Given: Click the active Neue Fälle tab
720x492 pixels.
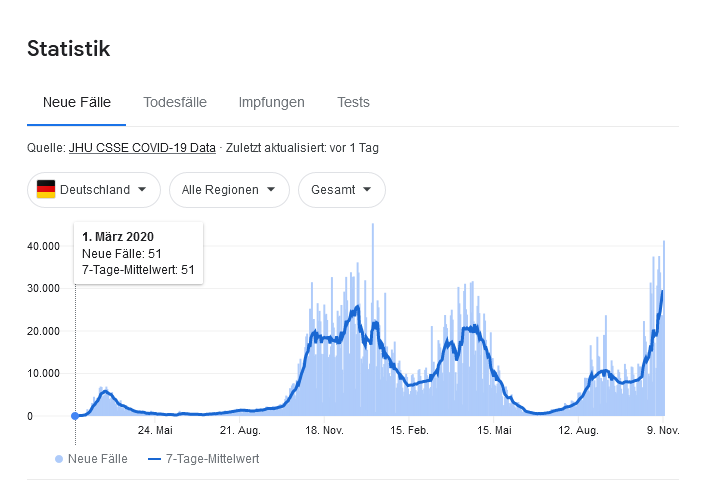Looking at the screenshot, I should [x=77, y=102].
